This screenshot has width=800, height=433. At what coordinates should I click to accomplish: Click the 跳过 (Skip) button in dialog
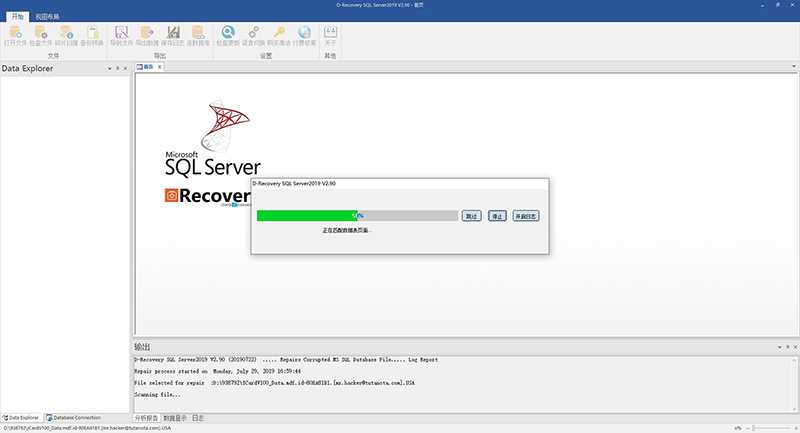pyautogui.click(x=471, y=216)
